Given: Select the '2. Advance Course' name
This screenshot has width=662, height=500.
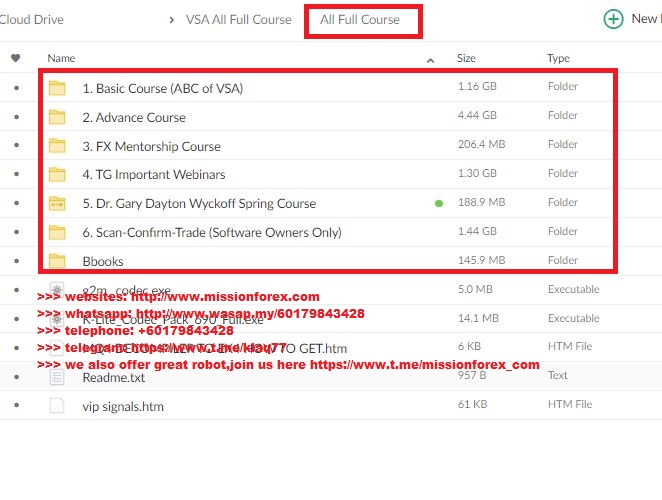Looking at the screenshot, I should point(134,117).
